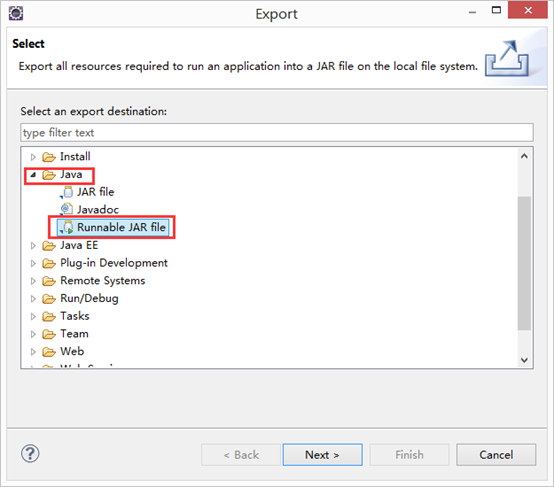Select the "Java EE" label
The height and width of the screenshot is (487, 554).
(x=79, y=245)
